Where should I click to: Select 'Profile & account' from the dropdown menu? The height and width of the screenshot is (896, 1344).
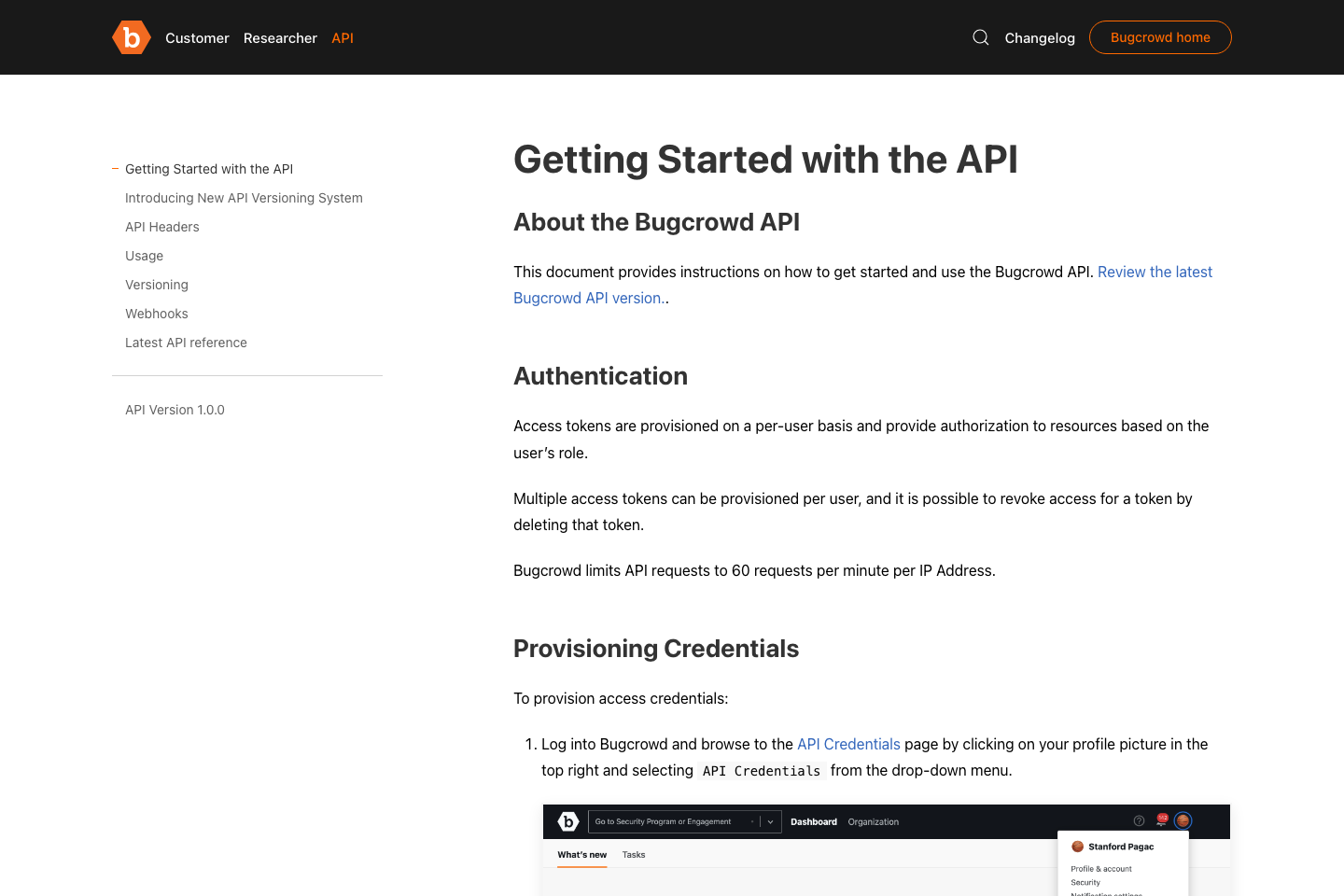click(x=1100, y=869)
